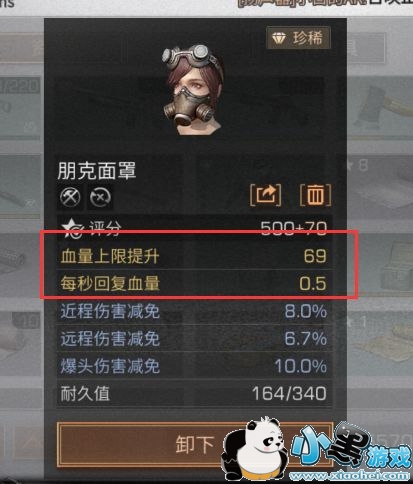The width and height of the screenshot is (413, 484).
Task: Select the 每秒回复血量 stat row
Action: 194,283
